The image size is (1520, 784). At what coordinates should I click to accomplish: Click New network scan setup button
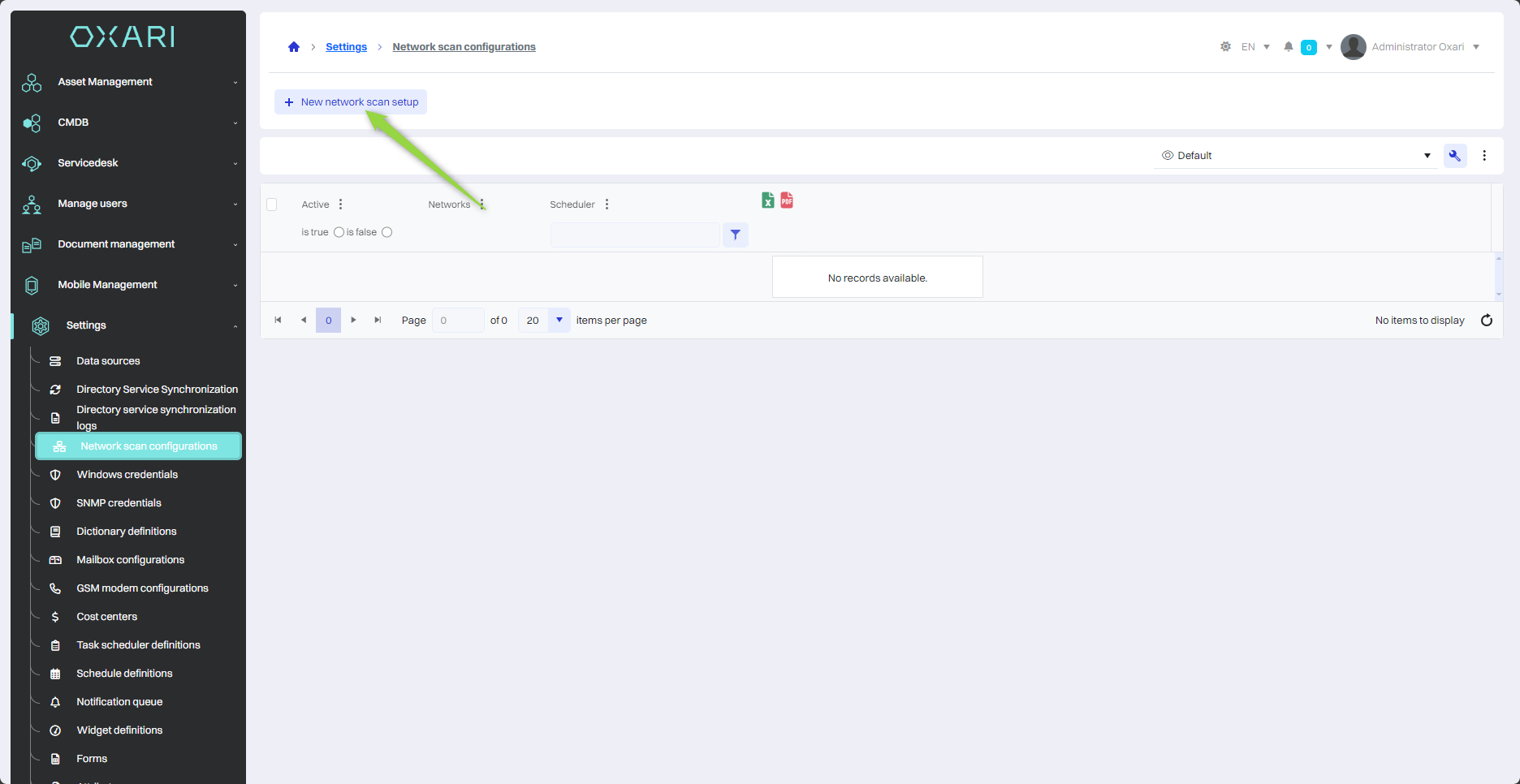click(351, 102)
